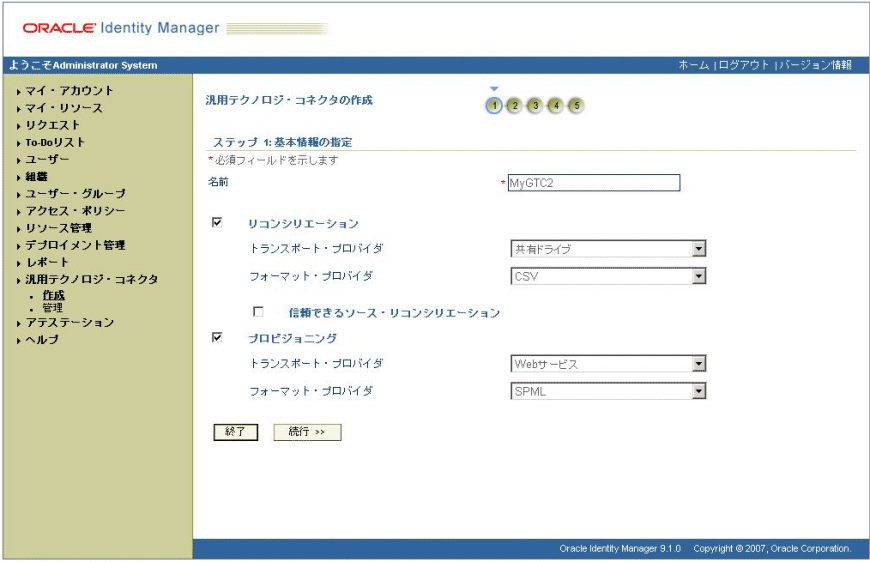This screenshot has width=870, height=562.
Task: Expand マイ・リソース in the sidebar
Action: click(x=64, y=108)
